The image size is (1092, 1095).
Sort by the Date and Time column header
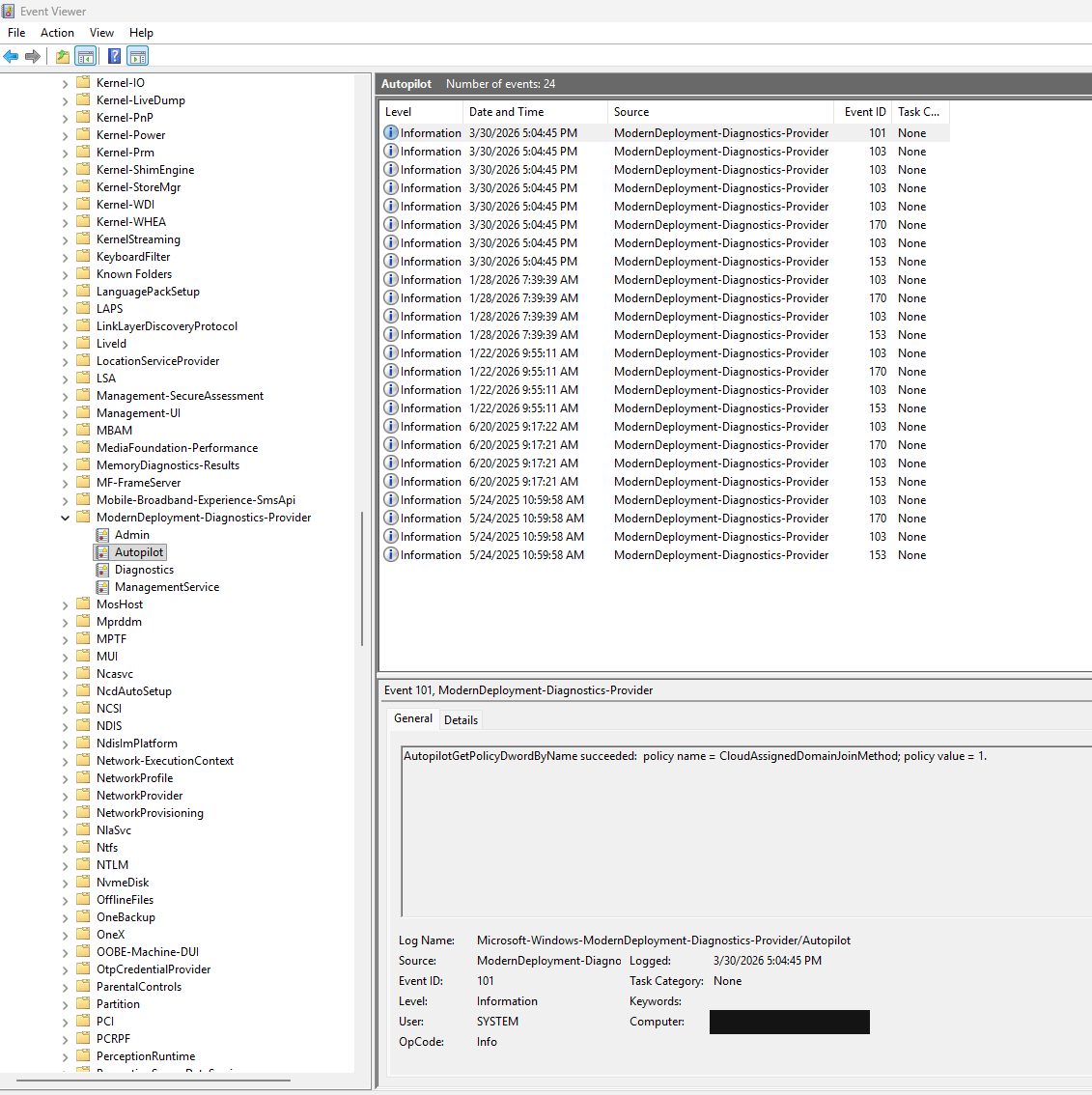coord(535,112)
